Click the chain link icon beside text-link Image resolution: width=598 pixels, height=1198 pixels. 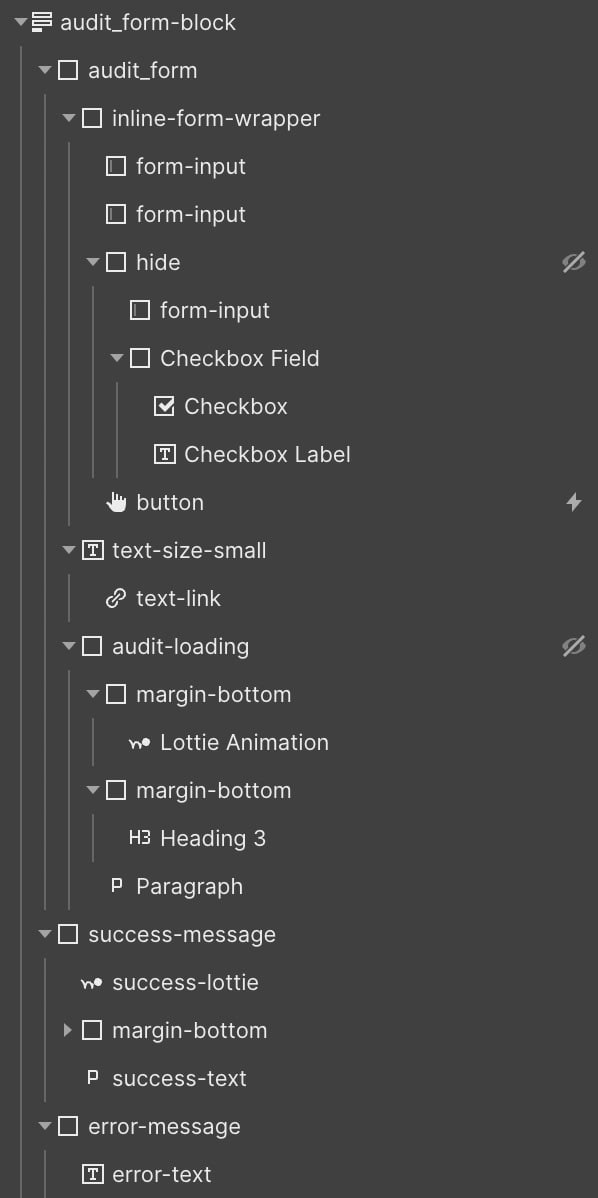tap(116, 598)
